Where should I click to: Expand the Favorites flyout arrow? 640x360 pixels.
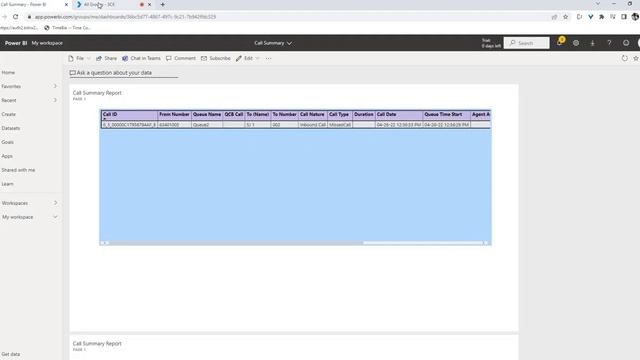55,86
